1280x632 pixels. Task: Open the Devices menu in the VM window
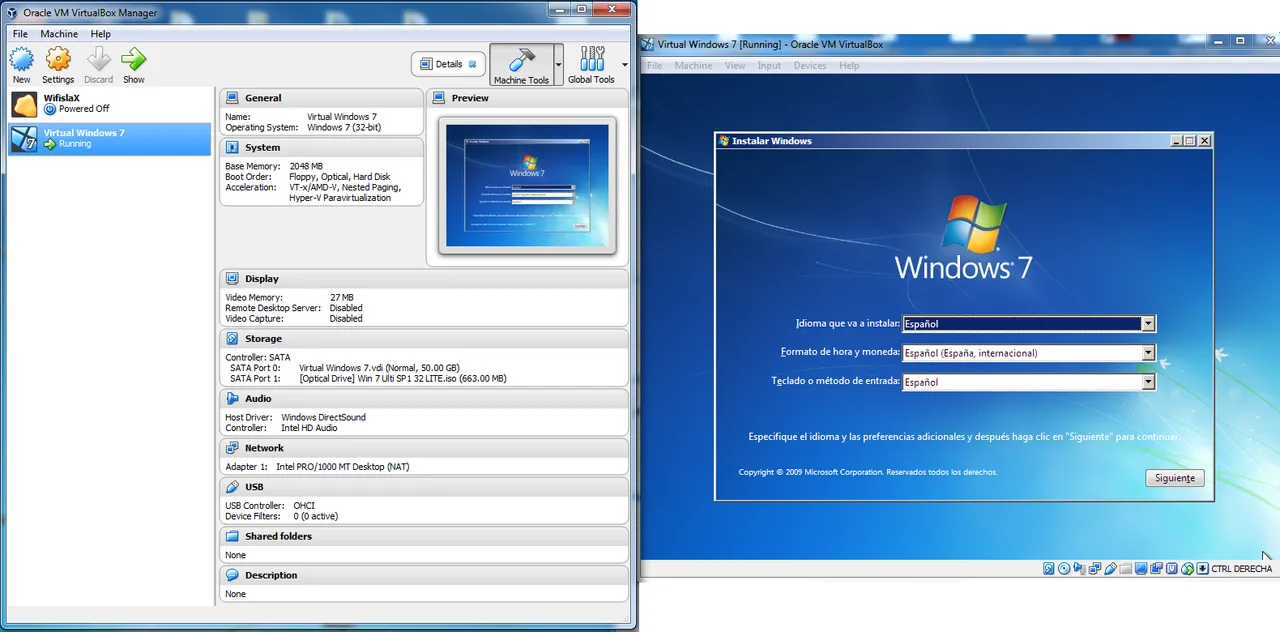(810, 66)
